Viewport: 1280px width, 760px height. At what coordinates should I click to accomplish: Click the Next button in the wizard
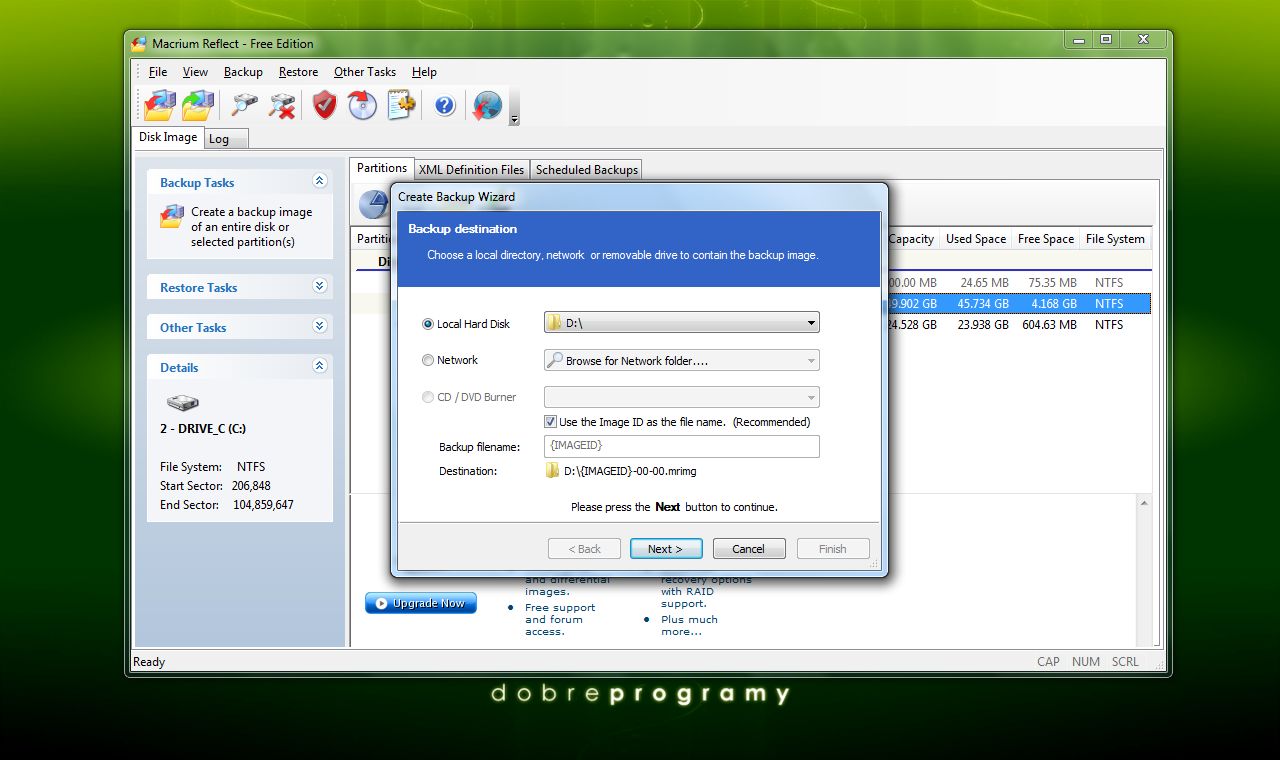[666, 549]
